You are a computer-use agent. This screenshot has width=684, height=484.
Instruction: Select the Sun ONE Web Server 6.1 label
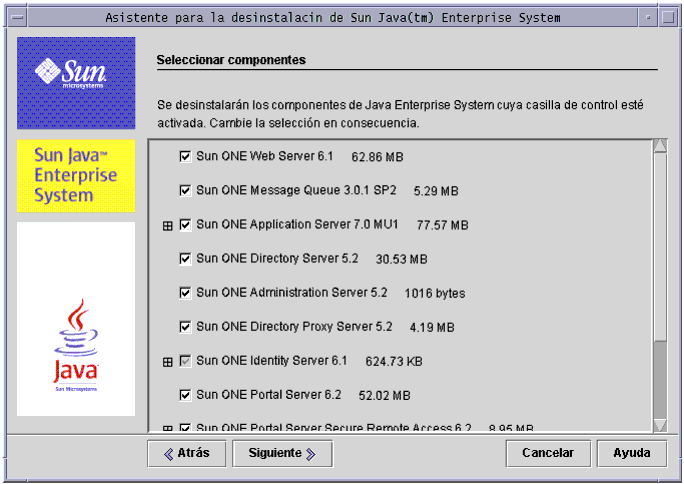point(264,156)
